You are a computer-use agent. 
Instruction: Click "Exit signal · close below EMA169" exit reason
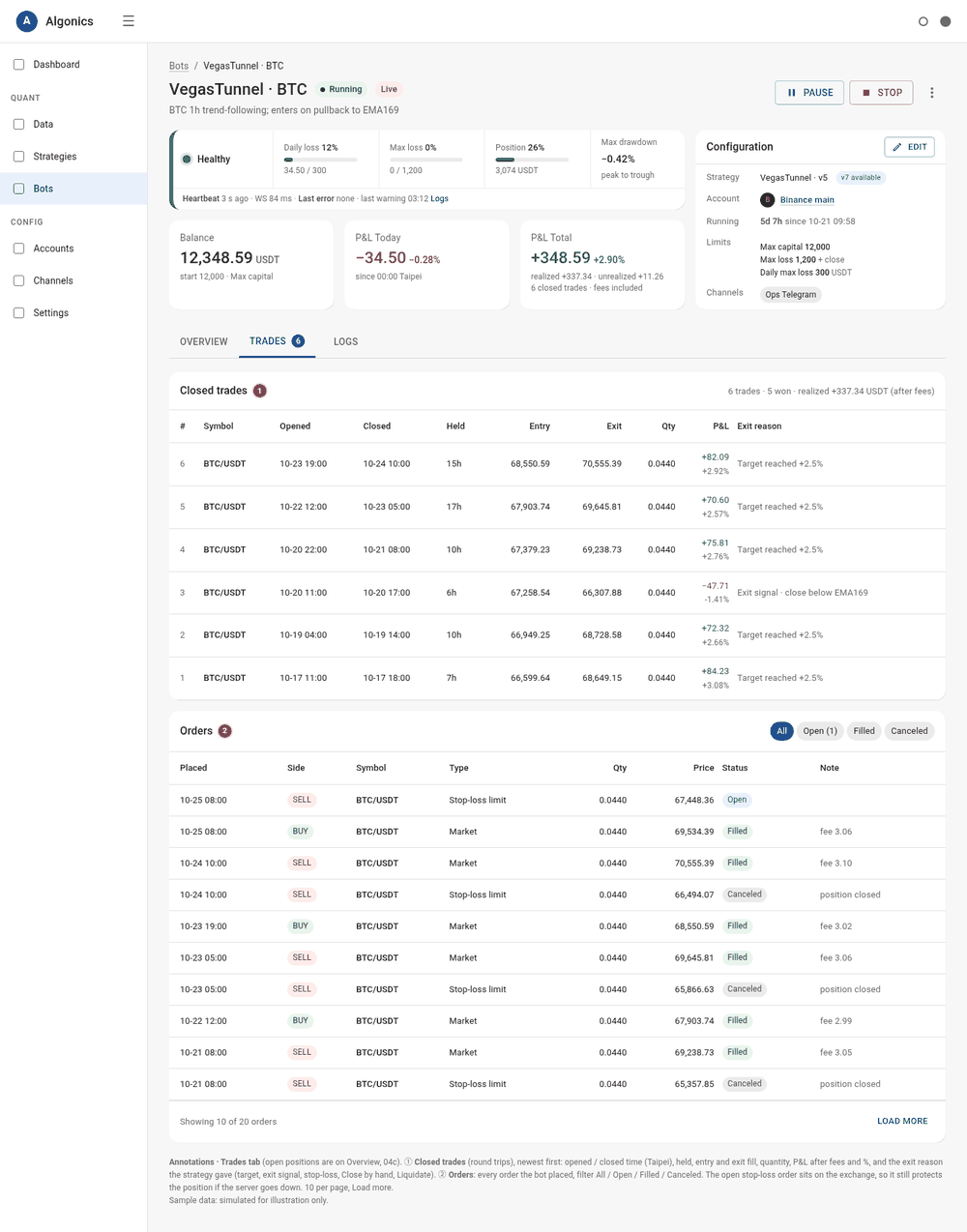coord(803,593)
